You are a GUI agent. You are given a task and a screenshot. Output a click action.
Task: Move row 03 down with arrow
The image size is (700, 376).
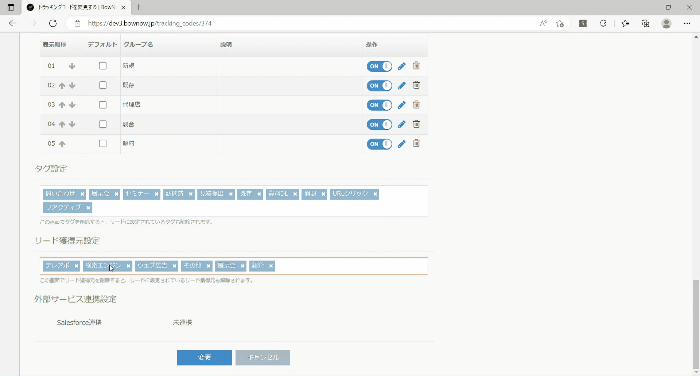pos(72,105)
